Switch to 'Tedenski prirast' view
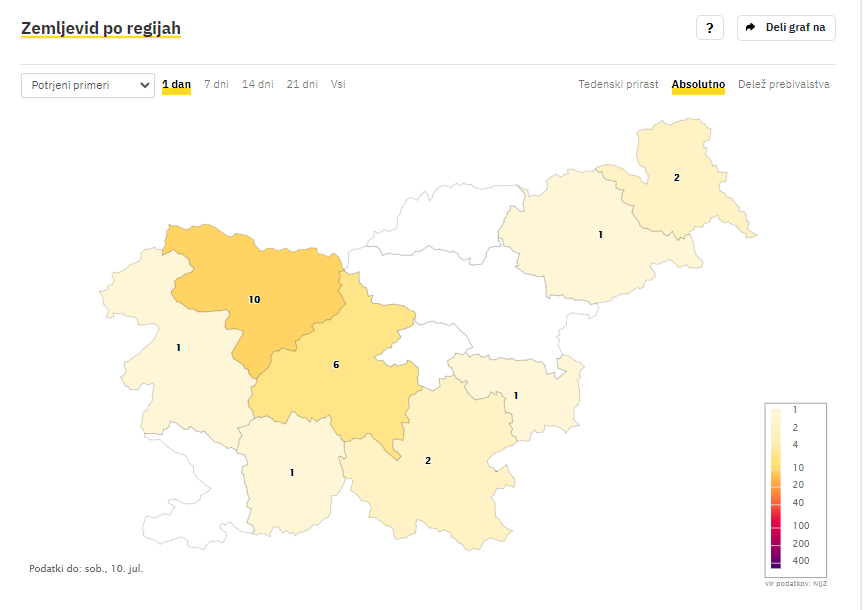 [618, 85]
